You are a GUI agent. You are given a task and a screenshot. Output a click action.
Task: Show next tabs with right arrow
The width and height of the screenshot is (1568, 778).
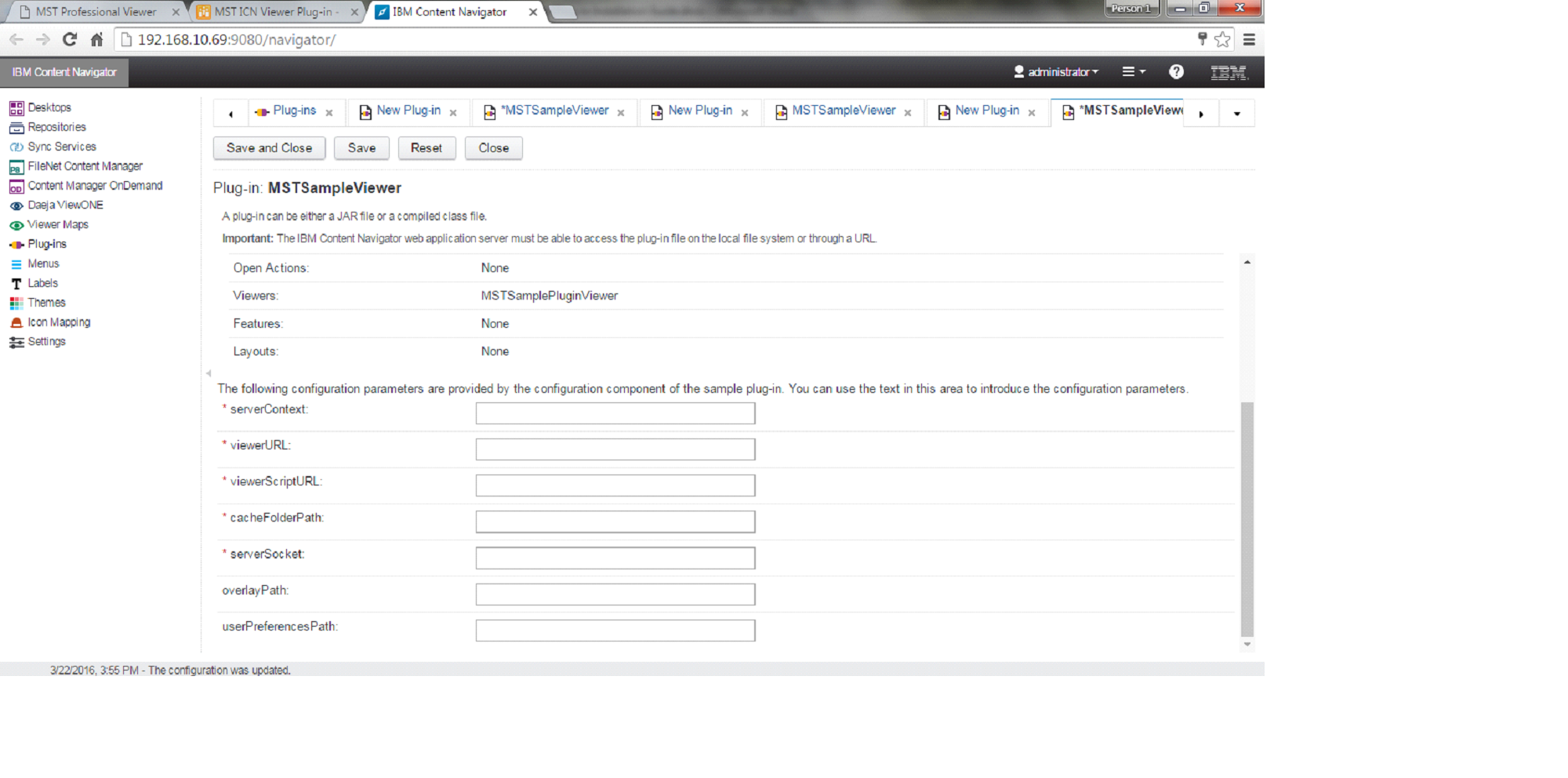point(1201,114)
